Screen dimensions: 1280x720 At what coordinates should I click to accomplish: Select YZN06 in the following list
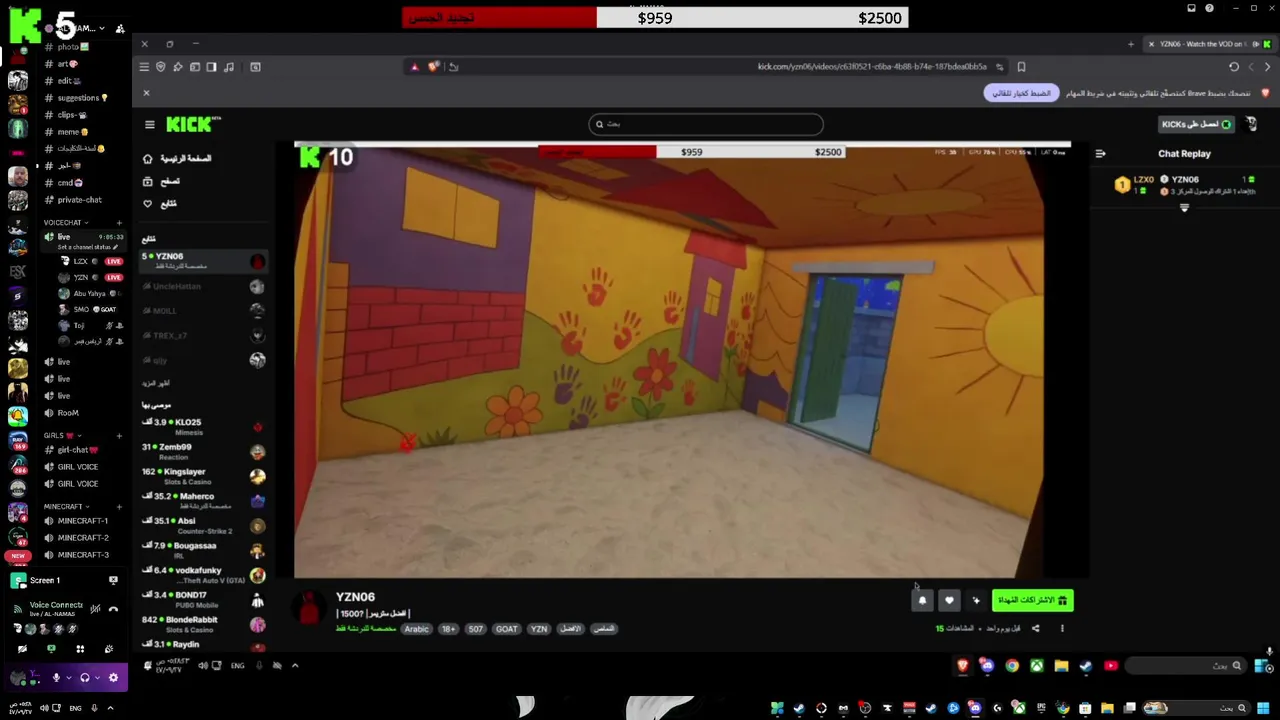point(204,261)
